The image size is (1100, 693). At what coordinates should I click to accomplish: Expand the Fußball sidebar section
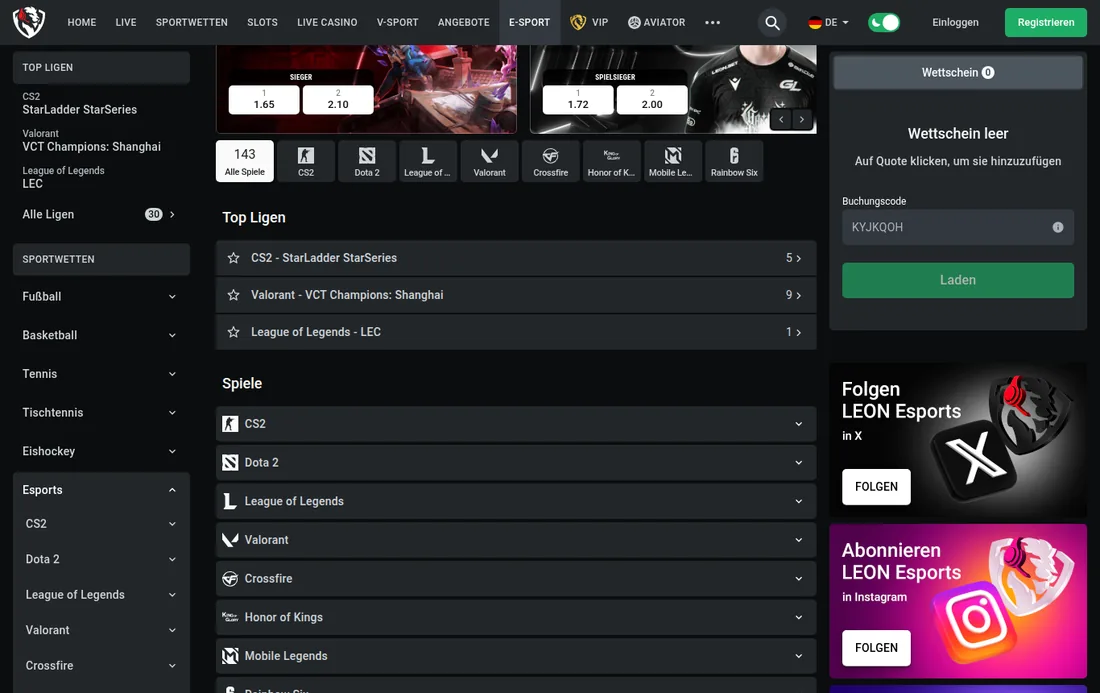coord(101,297)
